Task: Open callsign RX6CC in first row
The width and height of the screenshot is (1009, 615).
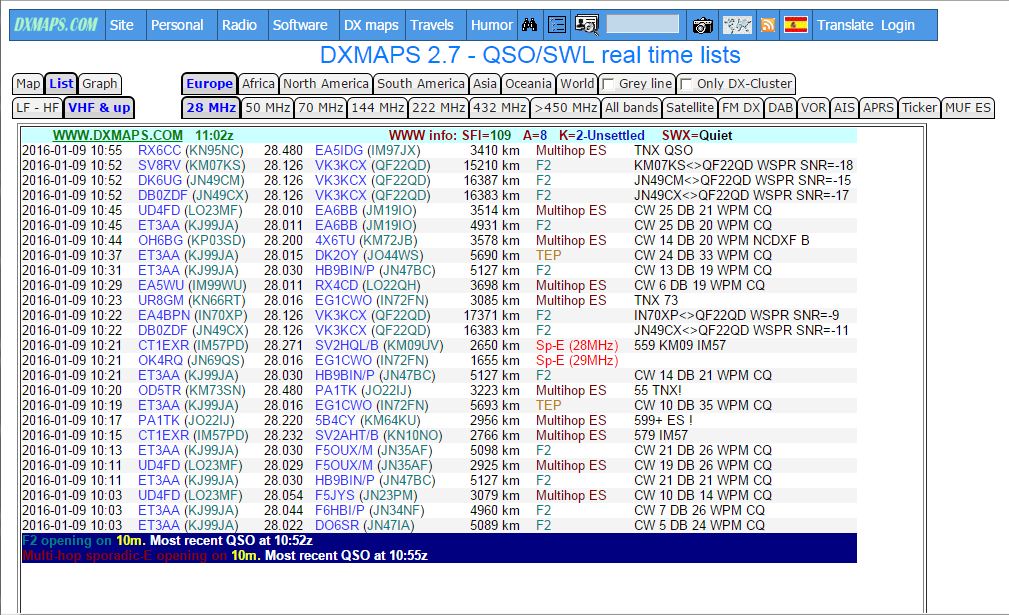Action: tap(159, 151)
